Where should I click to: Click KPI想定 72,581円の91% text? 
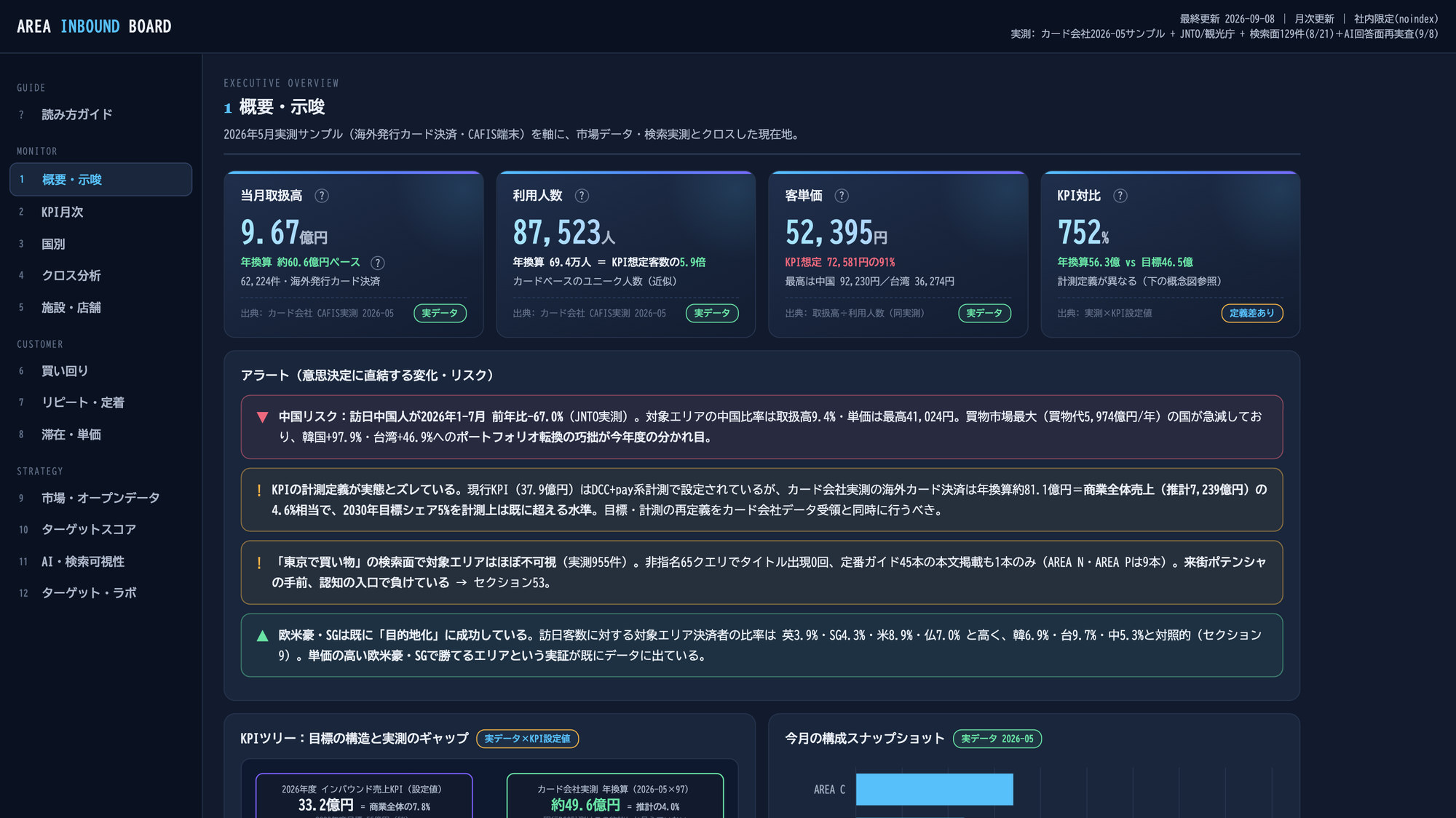coord(839,263)
